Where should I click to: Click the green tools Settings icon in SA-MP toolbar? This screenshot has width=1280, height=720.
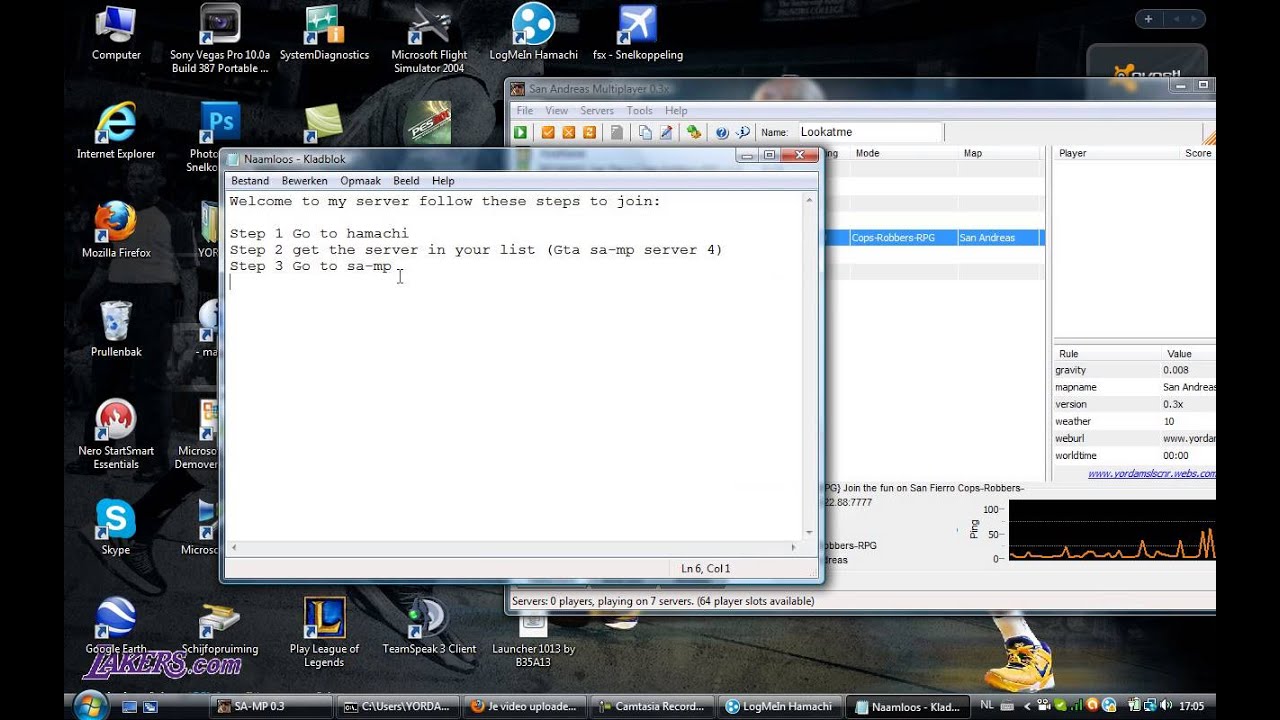[x=694, y=132]
